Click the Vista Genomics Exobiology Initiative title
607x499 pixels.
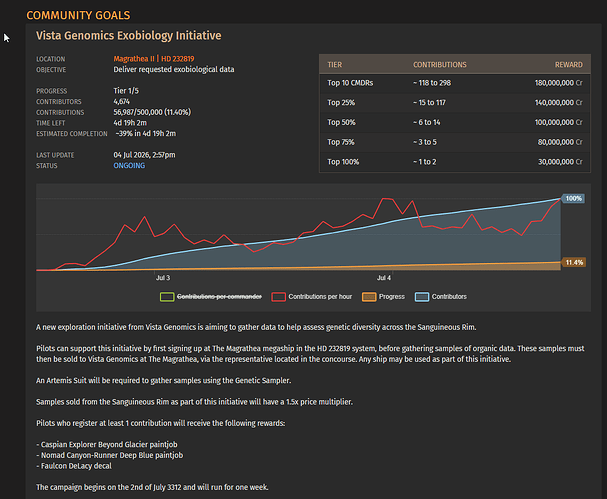tap(129, 36)
